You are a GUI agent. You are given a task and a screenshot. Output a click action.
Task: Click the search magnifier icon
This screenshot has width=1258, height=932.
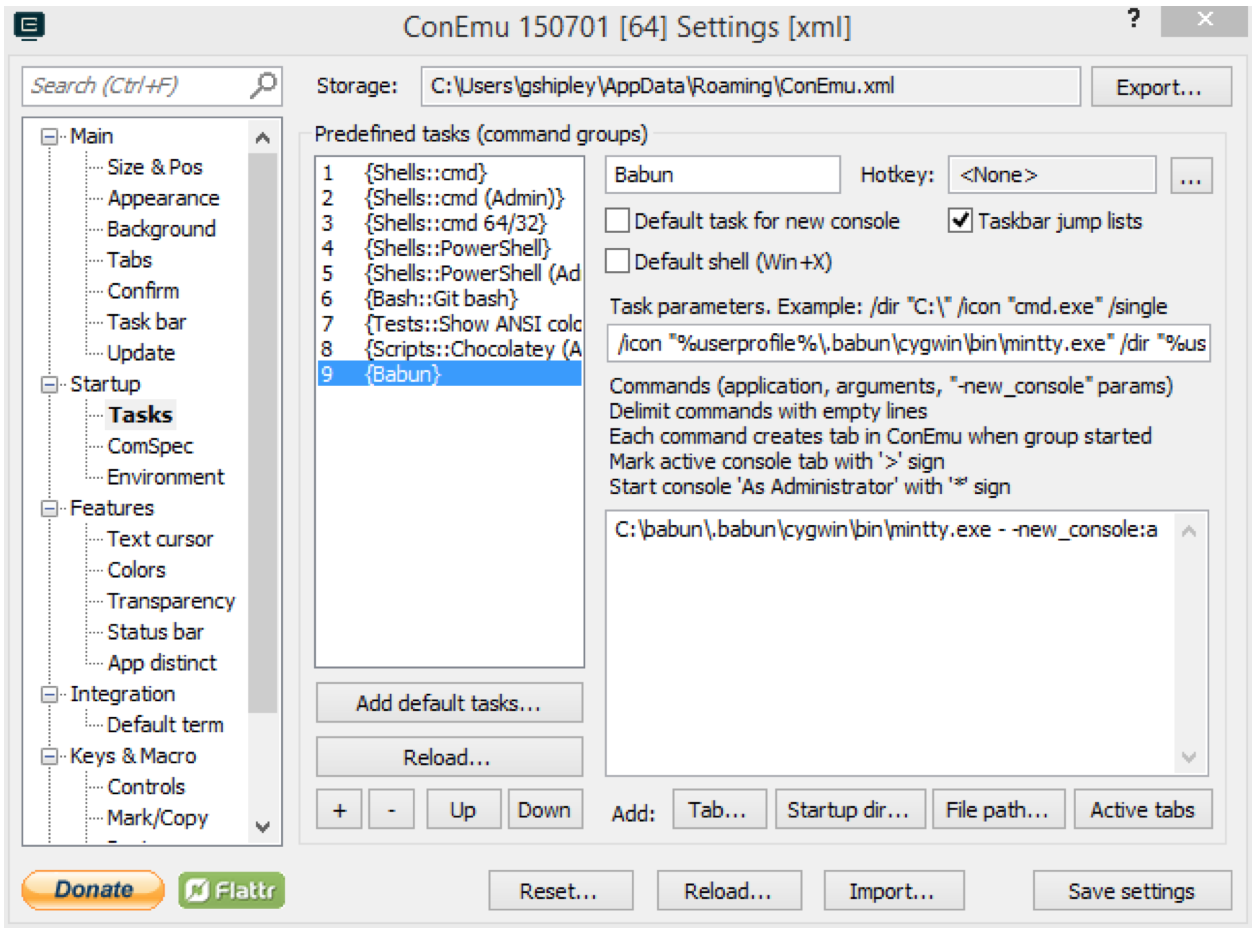pyautogui.click(x=262, y=86)
